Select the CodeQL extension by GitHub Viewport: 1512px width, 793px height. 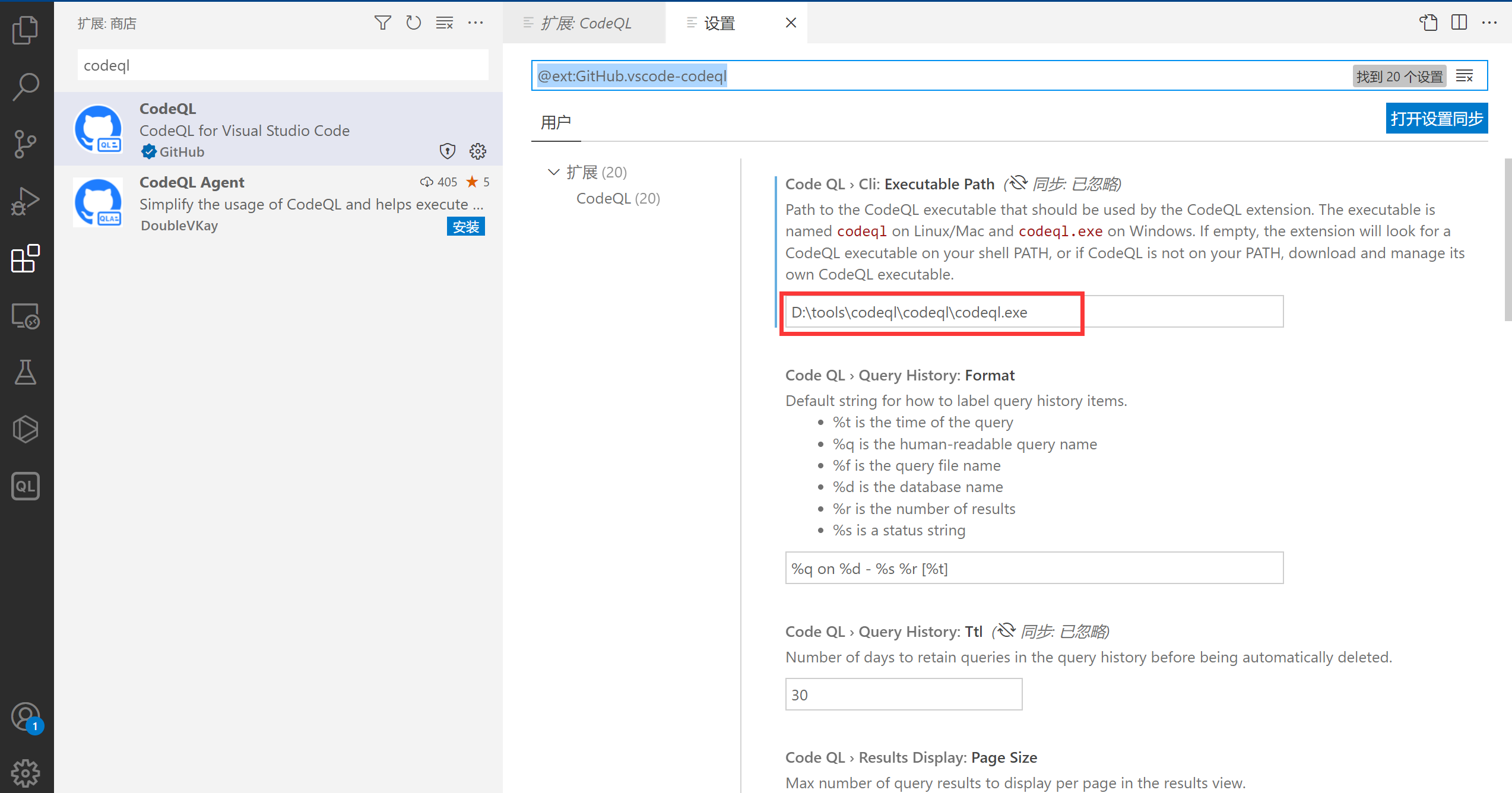click(279, 129)
